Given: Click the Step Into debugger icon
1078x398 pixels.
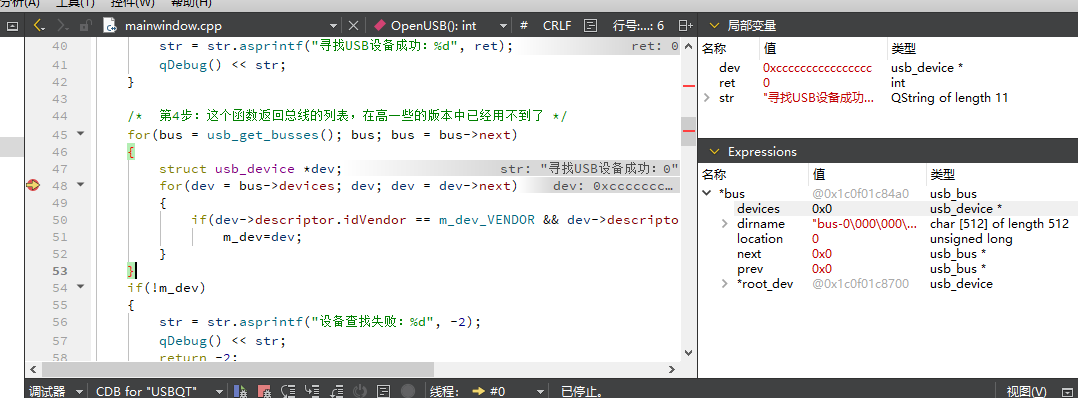Looking at the screenshot, I should click(x=312, y=391).
